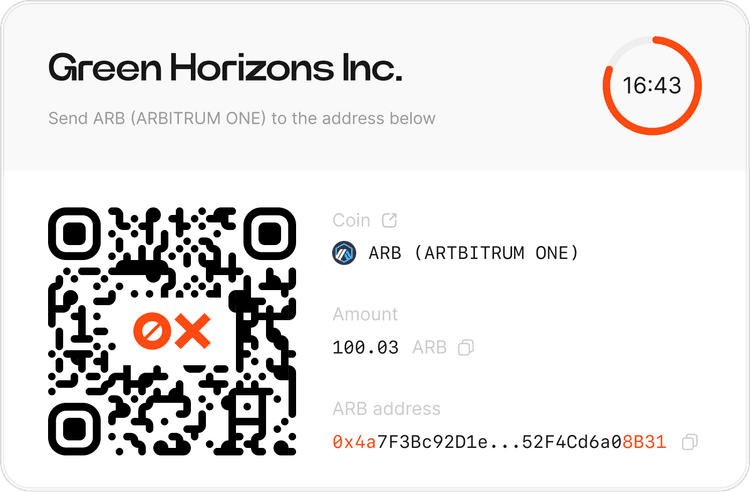Image resolution: width=750 pixels, height=492 pixels.
Task: Click the Amount label
Action: pyautogui.click(x=365, y=314)
